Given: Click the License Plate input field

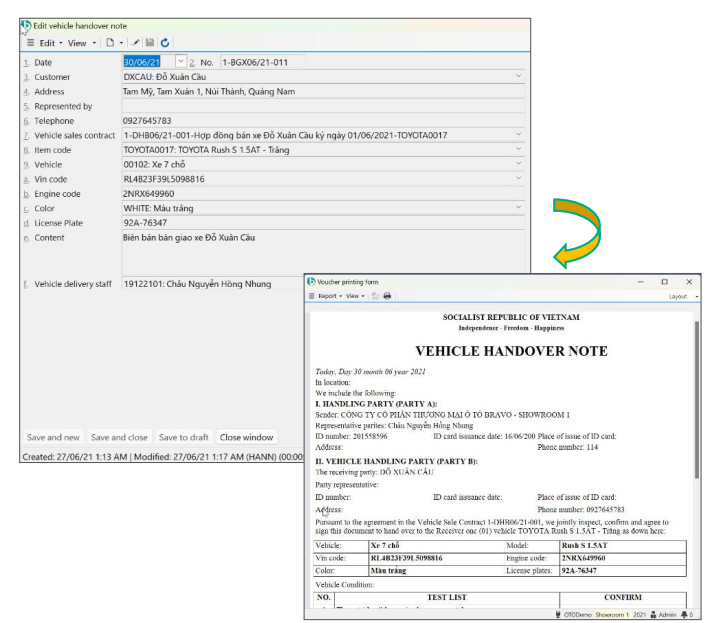Looking at the screenshot, I should (x=320, y=223).
